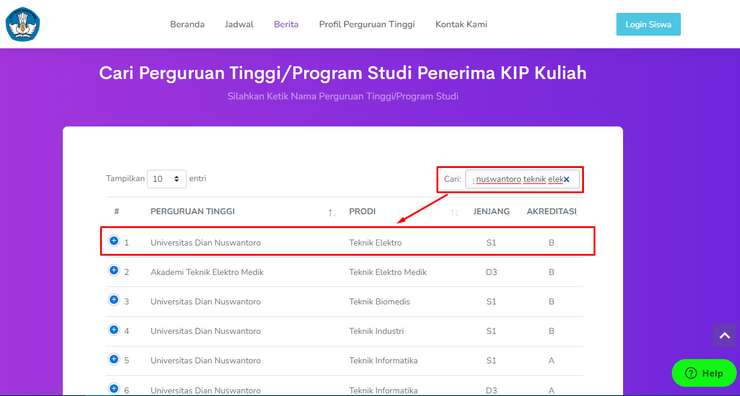The height and width of the screenshot is (396, 740).
Task: Select Teknik Elektro Medik prodi cell
Action: 388,272
